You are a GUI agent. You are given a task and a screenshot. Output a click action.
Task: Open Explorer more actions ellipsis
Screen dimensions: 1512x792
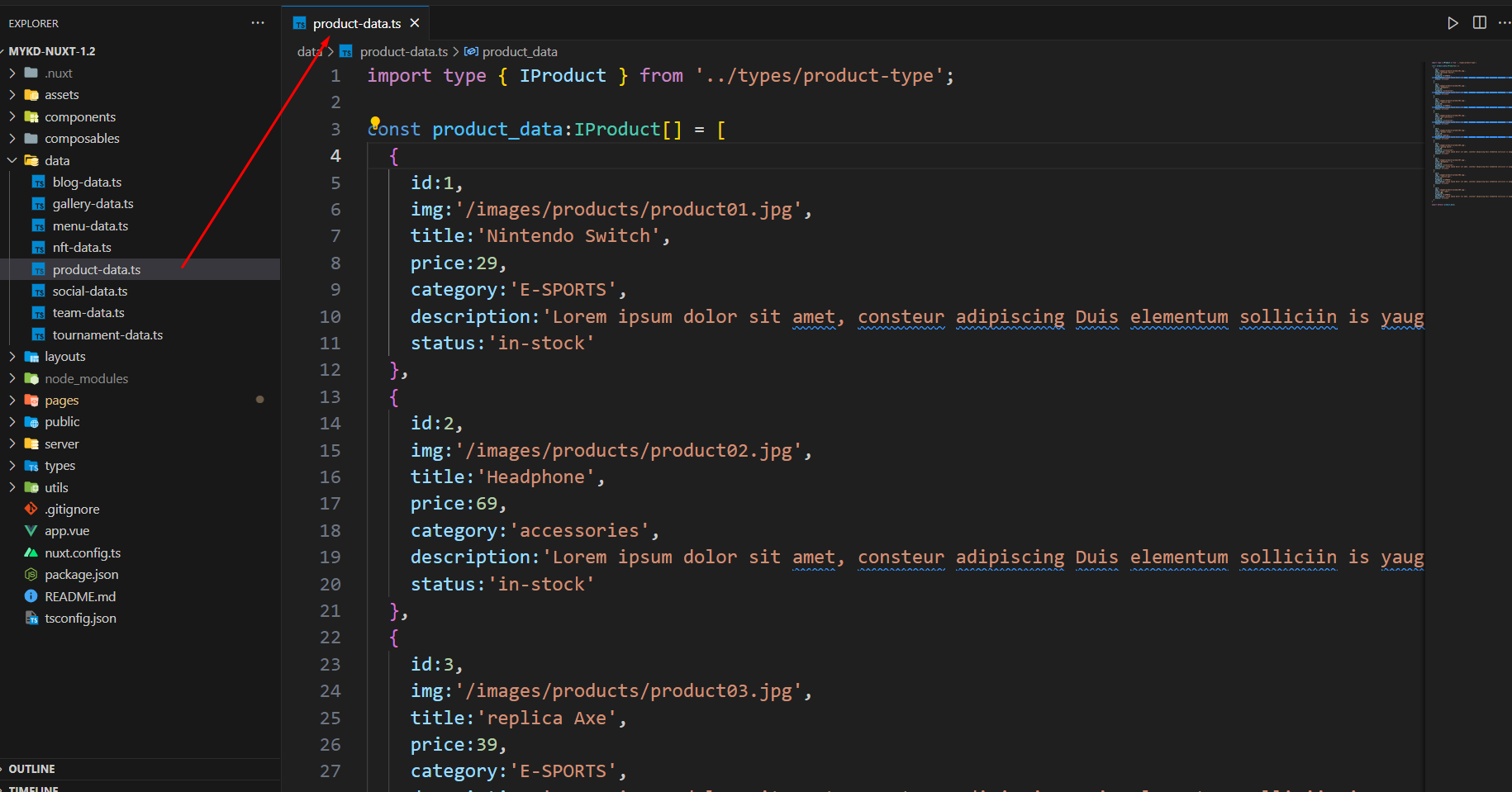click(258, 23)
